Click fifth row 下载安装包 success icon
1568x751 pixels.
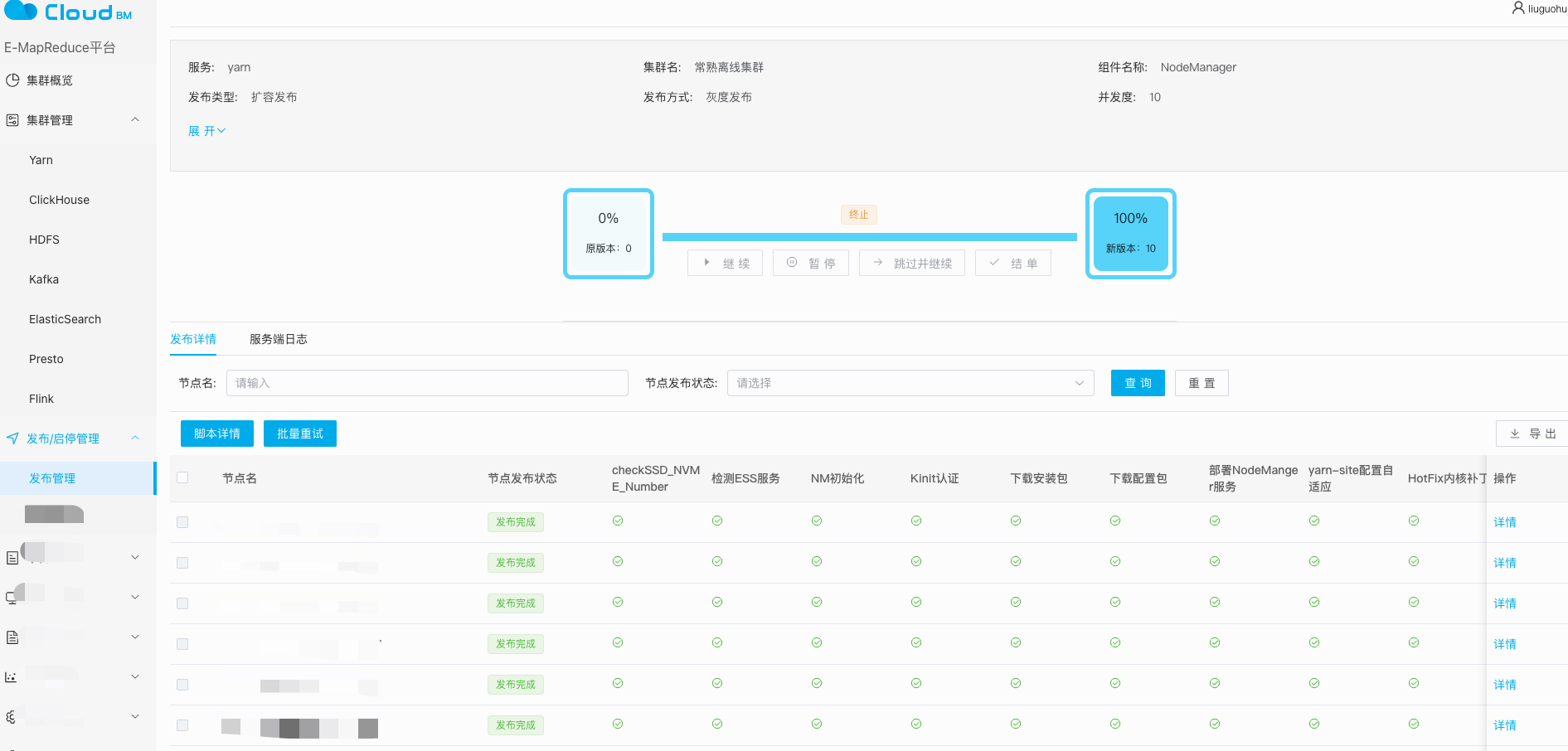pyautogui.click(x=1016, y=684)
